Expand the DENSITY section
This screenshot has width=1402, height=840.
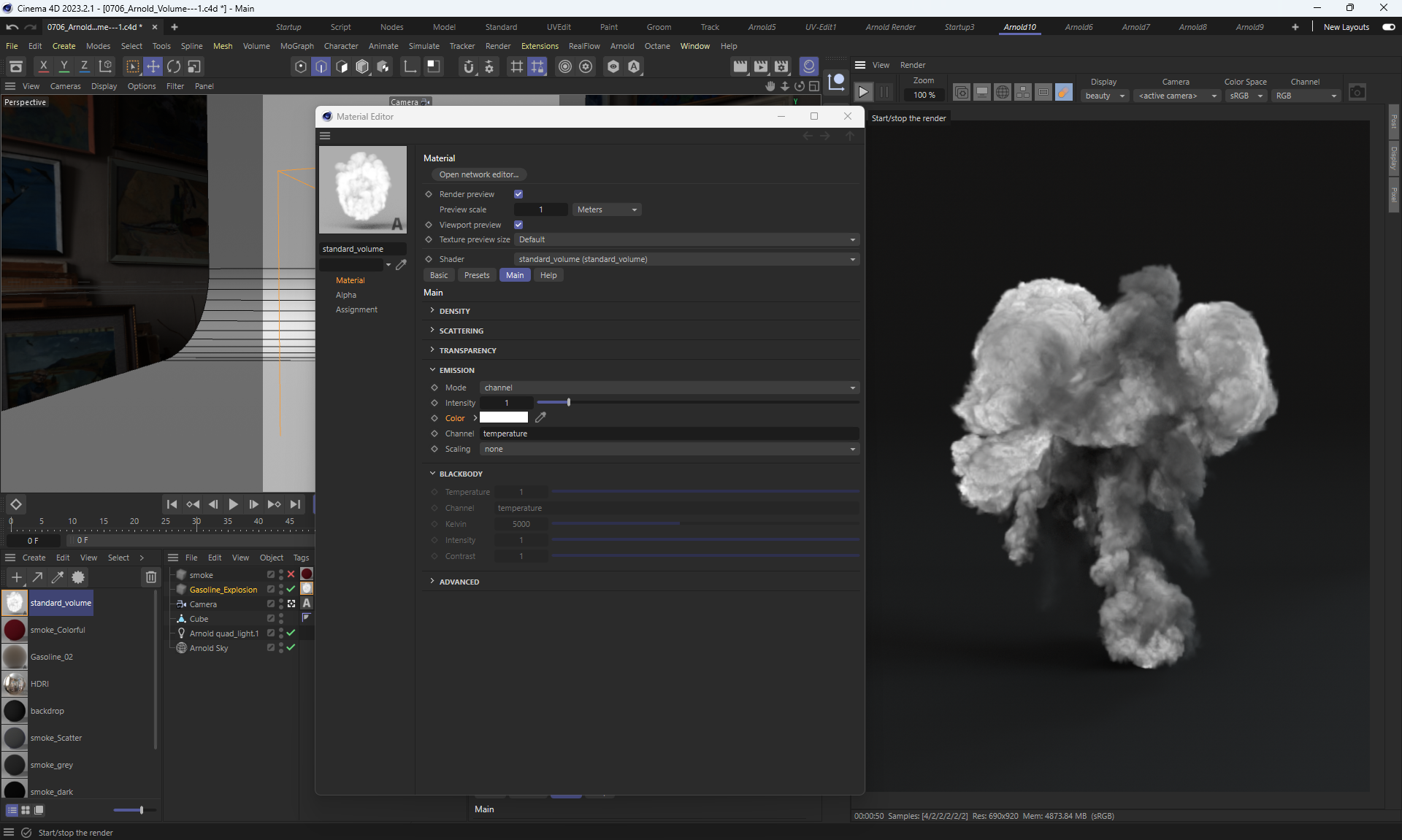click(x=454, y=311)
